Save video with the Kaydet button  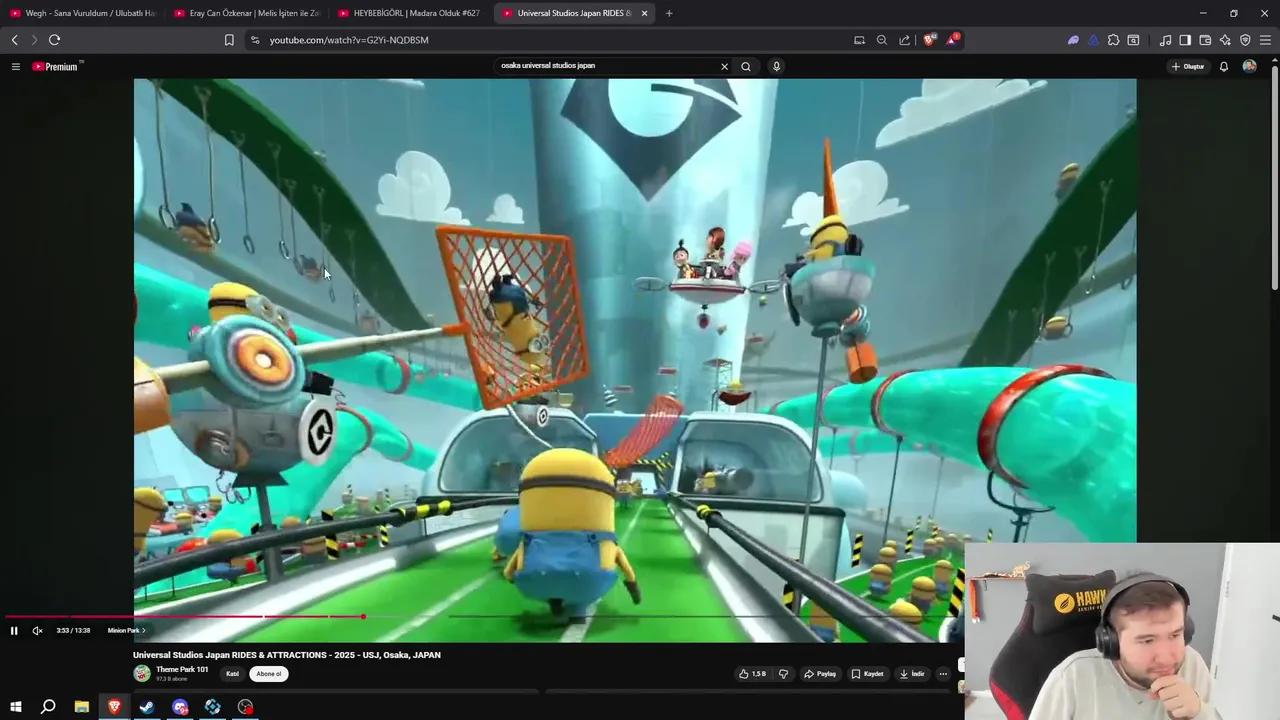(868, 674)
